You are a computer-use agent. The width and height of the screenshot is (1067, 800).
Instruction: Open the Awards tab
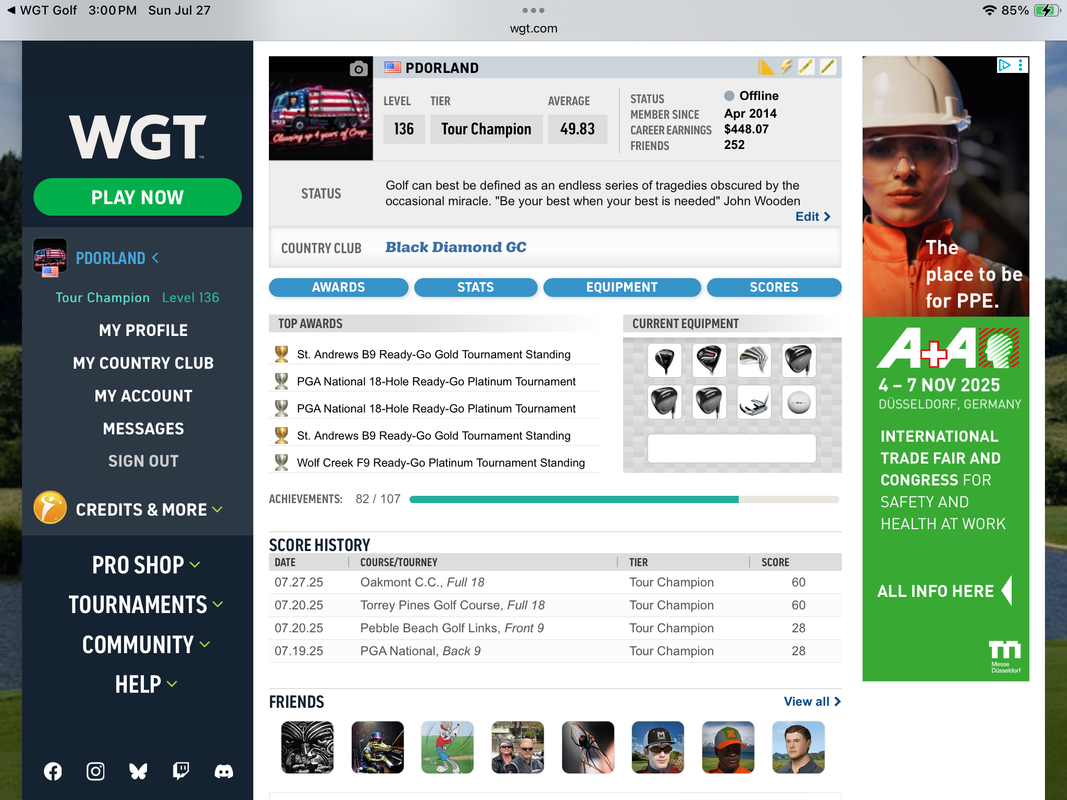(338, 287)
